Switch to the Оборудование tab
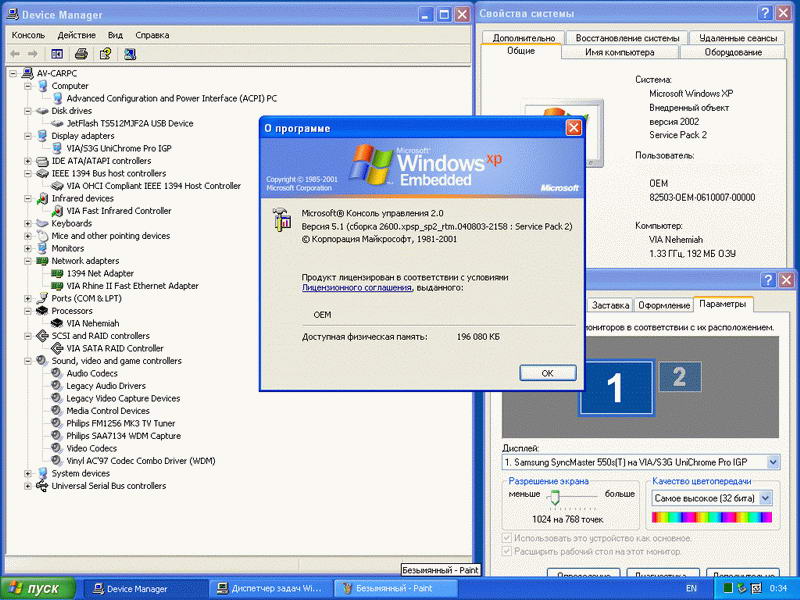 [732, 52]
